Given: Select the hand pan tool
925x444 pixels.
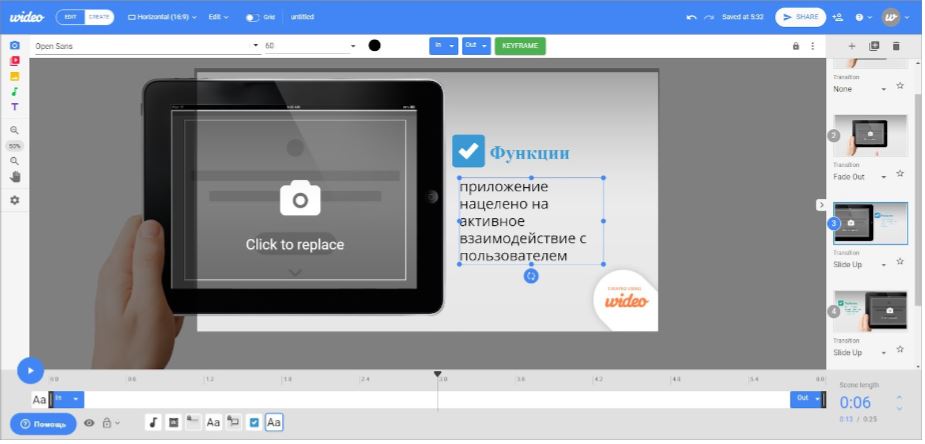Looking at the screenshot, I should coord(15,177).
